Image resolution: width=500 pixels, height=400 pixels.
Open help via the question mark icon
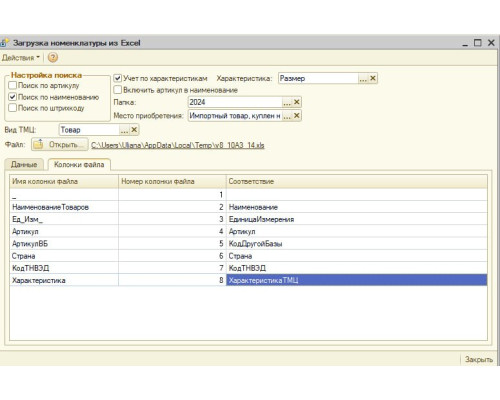(53, 58)
